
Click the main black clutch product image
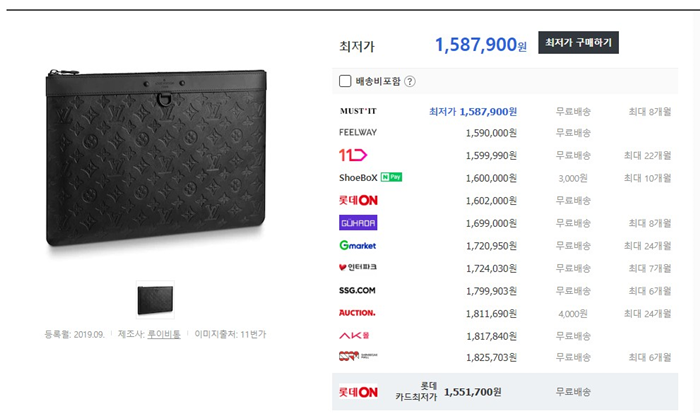pos(156,159)
